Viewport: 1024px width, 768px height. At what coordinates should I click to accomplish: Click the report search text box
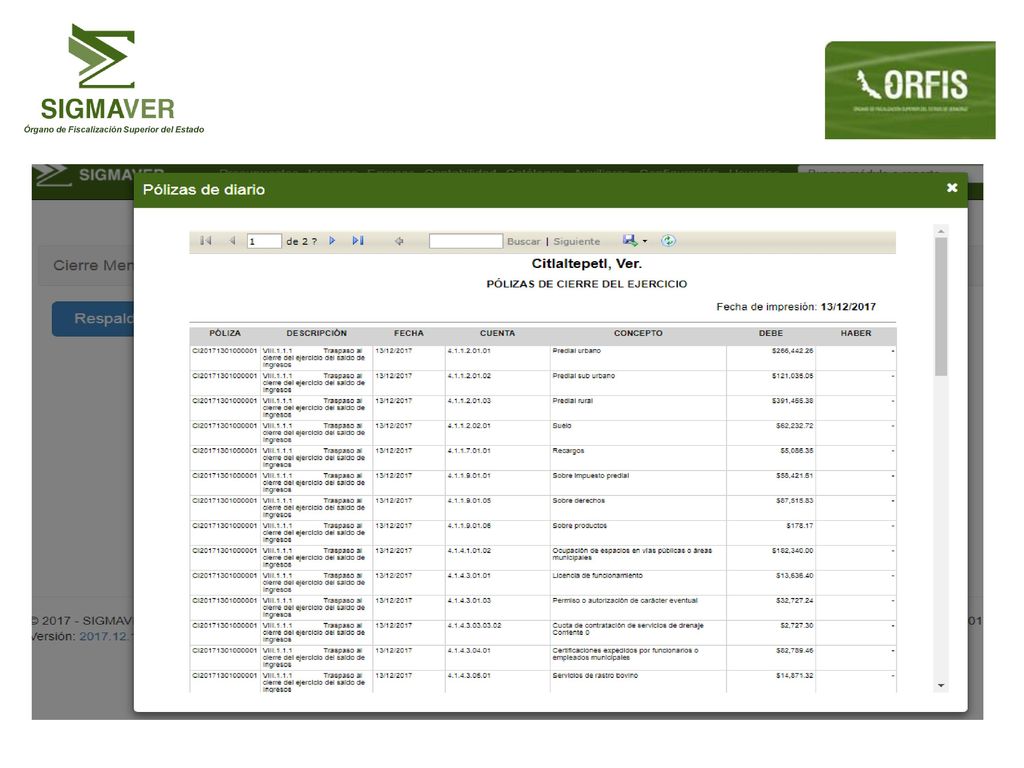[466, 241]
